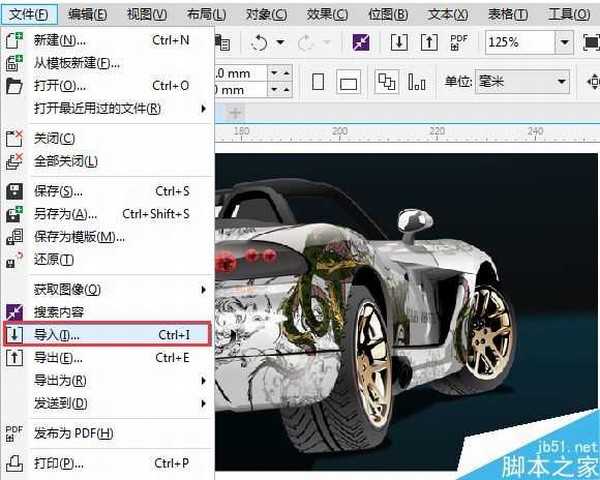Expand 打开最近用过的文件(R) submenu
Image resolution: width=600 pixels, height=480 pixels.
click(107, 109)
